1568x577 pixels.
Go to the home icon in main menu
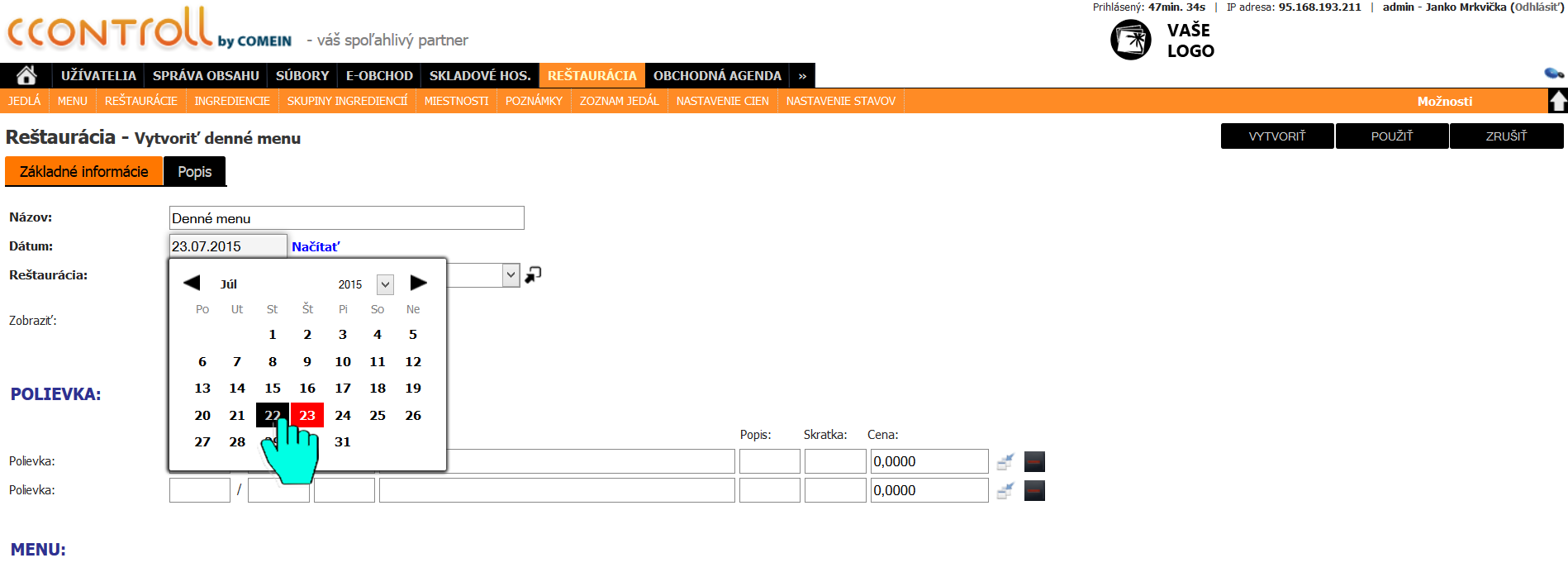[x=26, y=75]
